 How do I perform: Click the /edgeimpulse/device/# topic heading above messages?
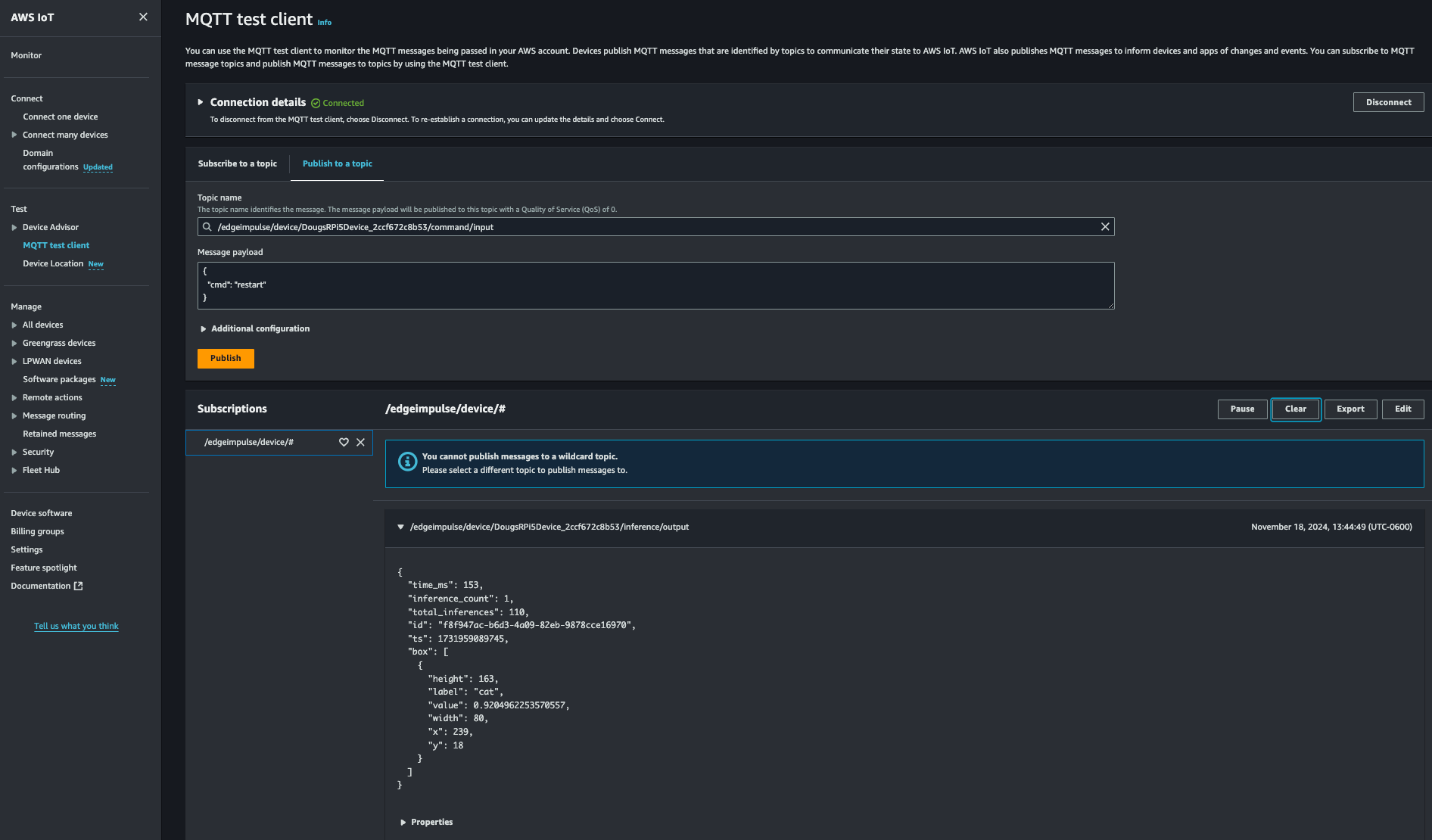click(445, 409)
